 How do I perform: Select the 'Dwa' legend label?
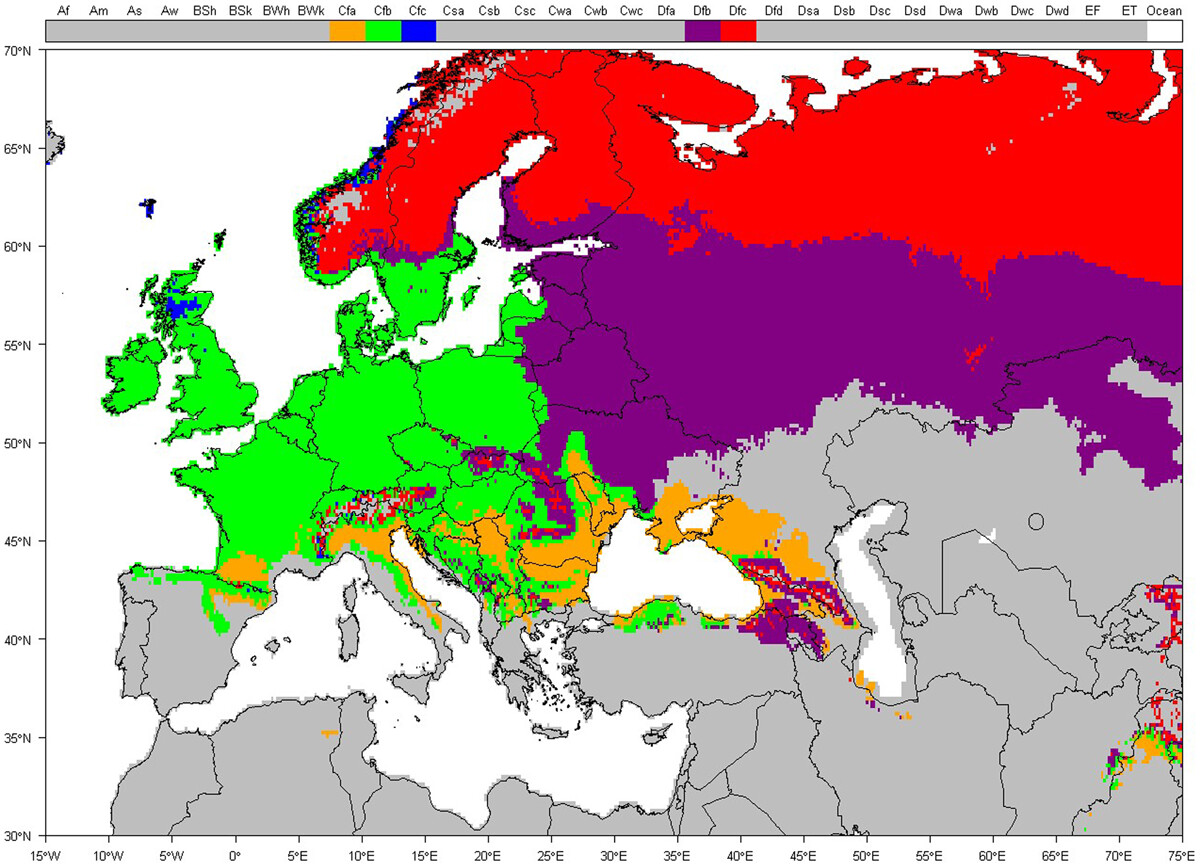pos(951,11)
